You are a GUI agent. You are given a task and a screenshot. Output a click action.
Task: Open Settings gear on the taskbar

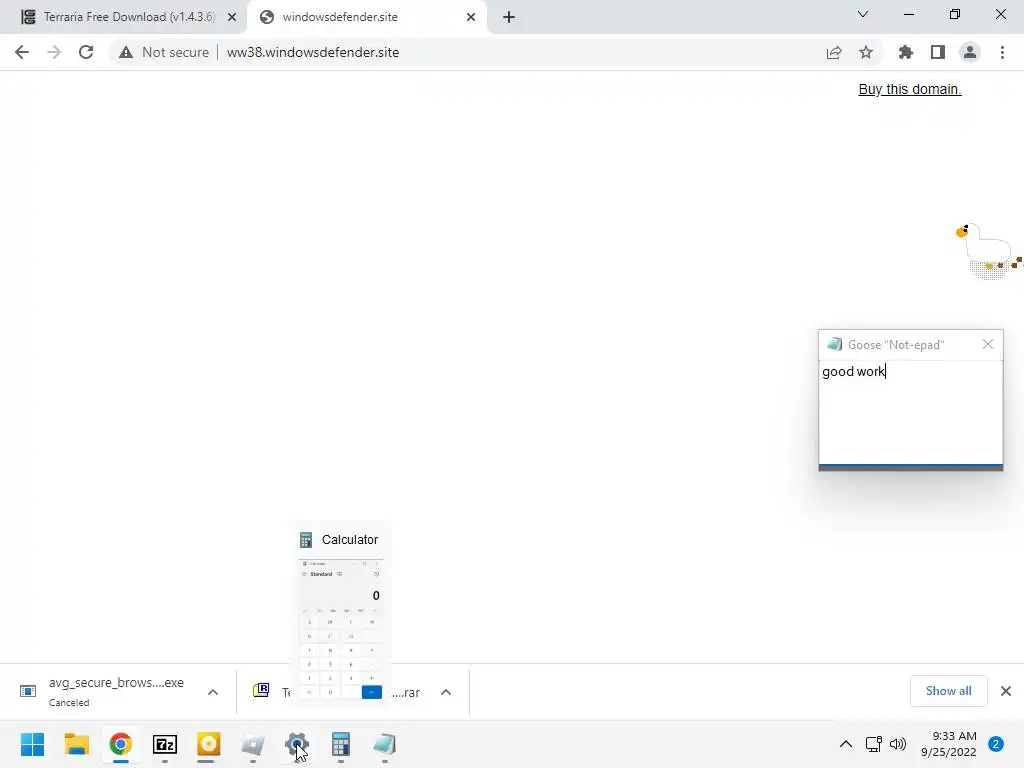296,744
